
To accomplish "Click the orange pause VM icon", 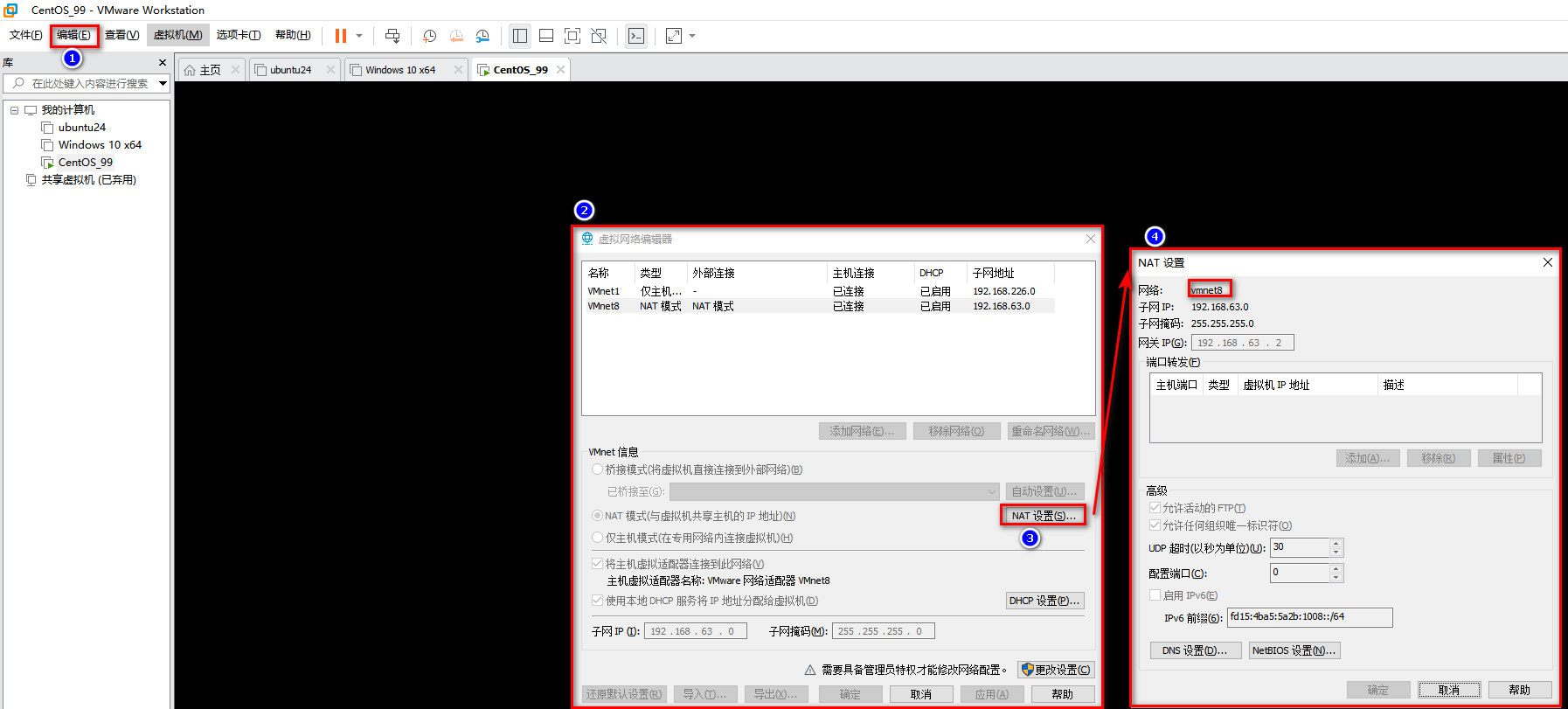I will [x=341, y=36].
